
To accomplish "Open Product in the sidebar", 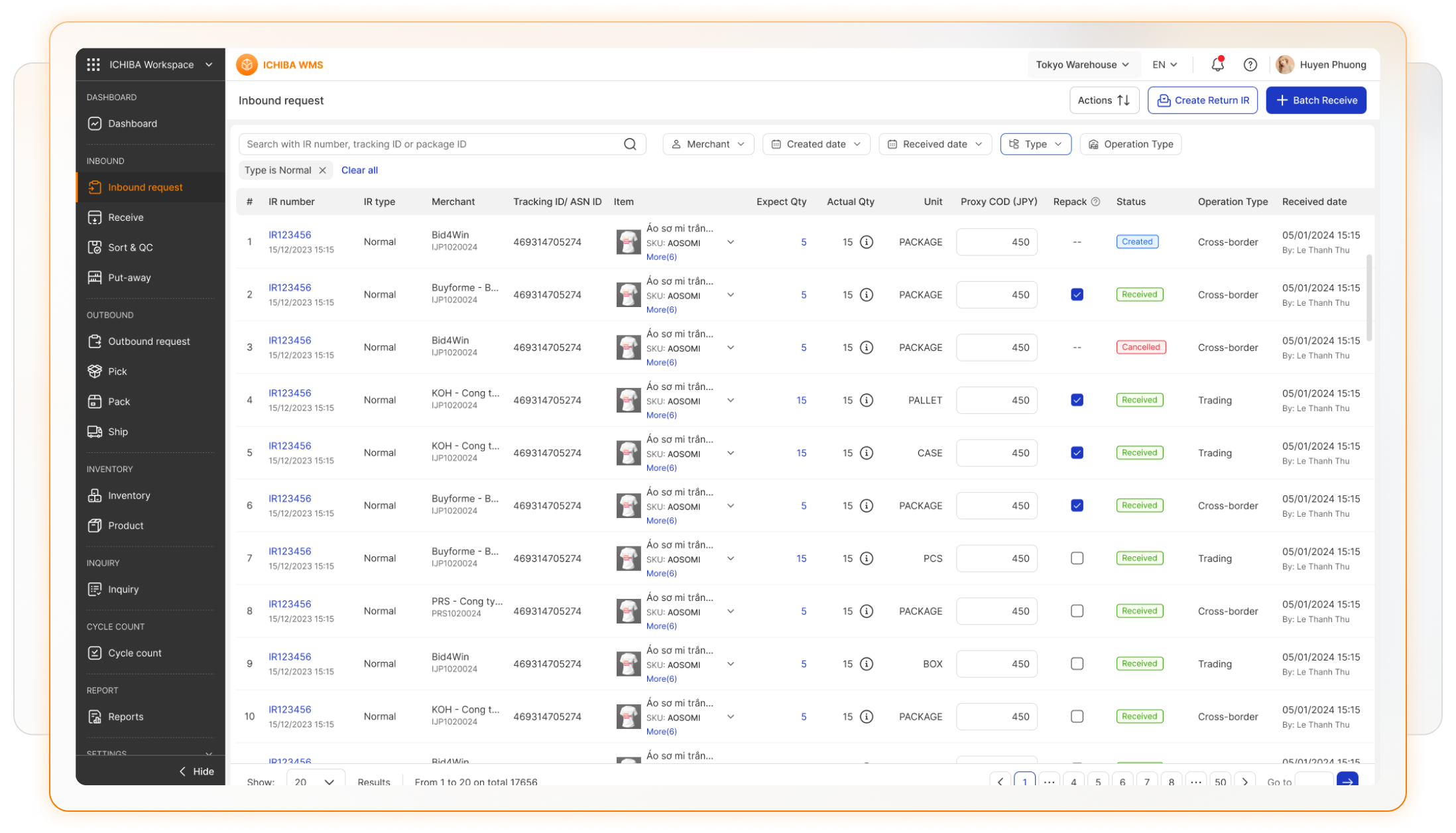I will (151, 525).
